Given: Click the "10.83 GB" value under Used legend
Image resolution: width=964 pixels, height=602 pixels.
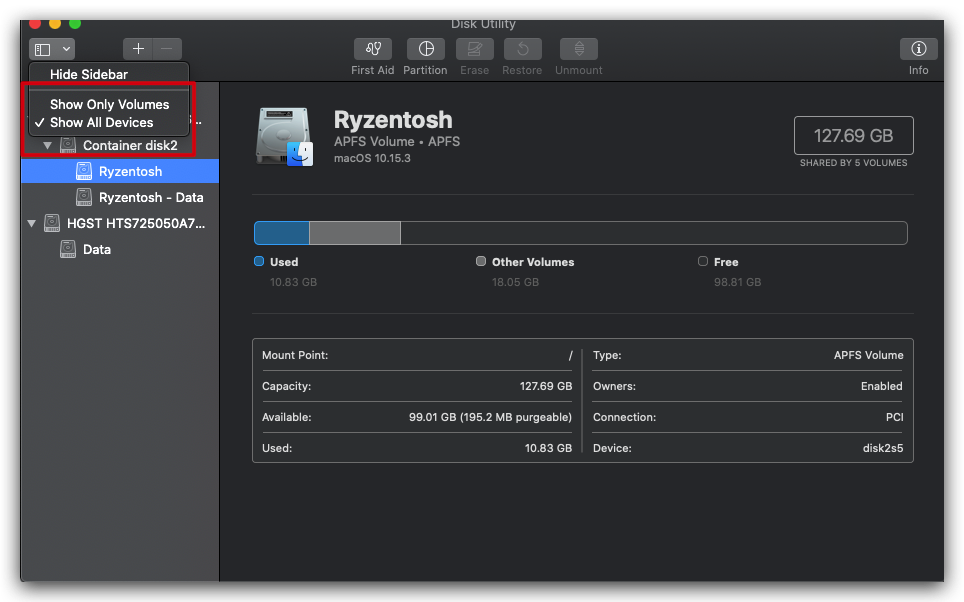Looking at the screenshot, I should tap(293, 282).
